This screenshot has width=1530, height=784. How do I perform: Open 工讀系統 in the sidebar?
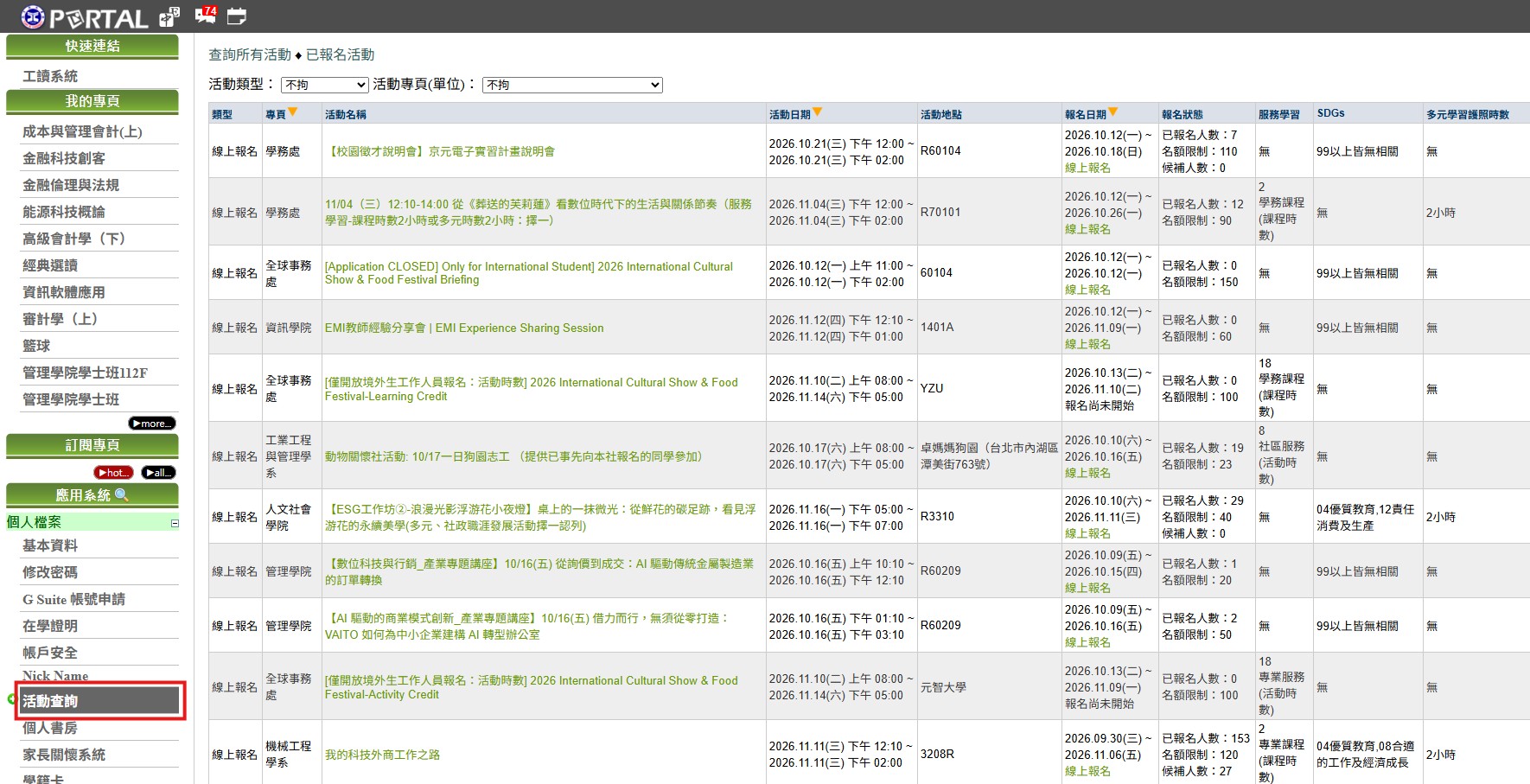click(50, 76)
